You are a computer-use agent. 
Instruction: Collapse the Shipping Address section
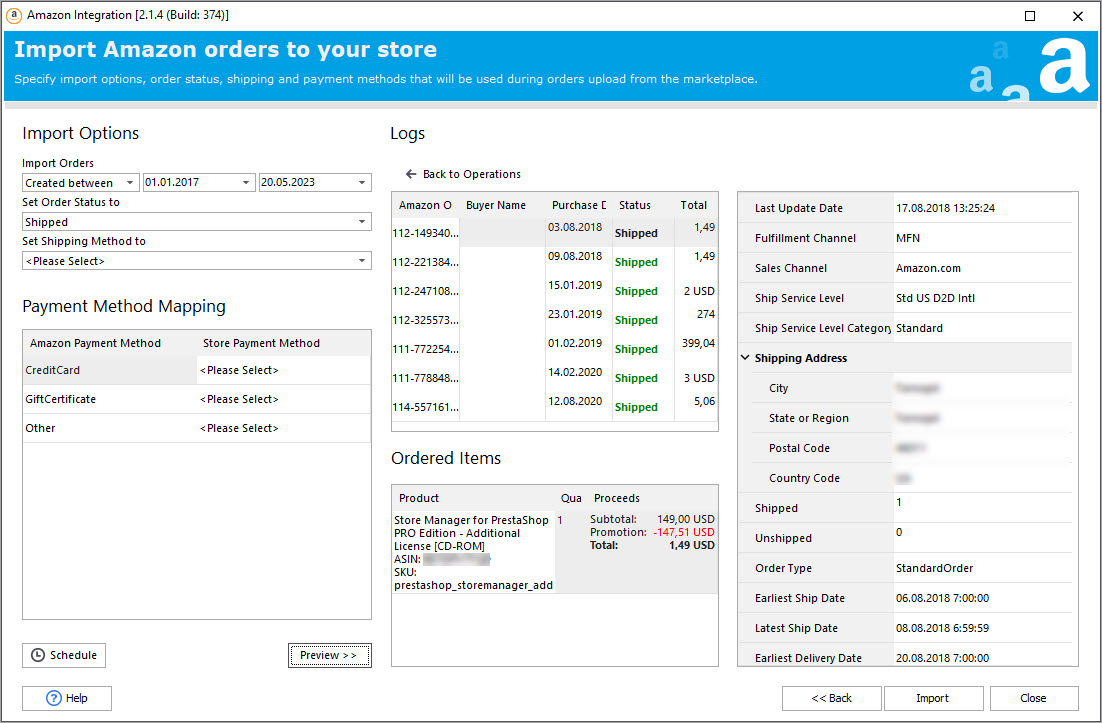(745, 358)
